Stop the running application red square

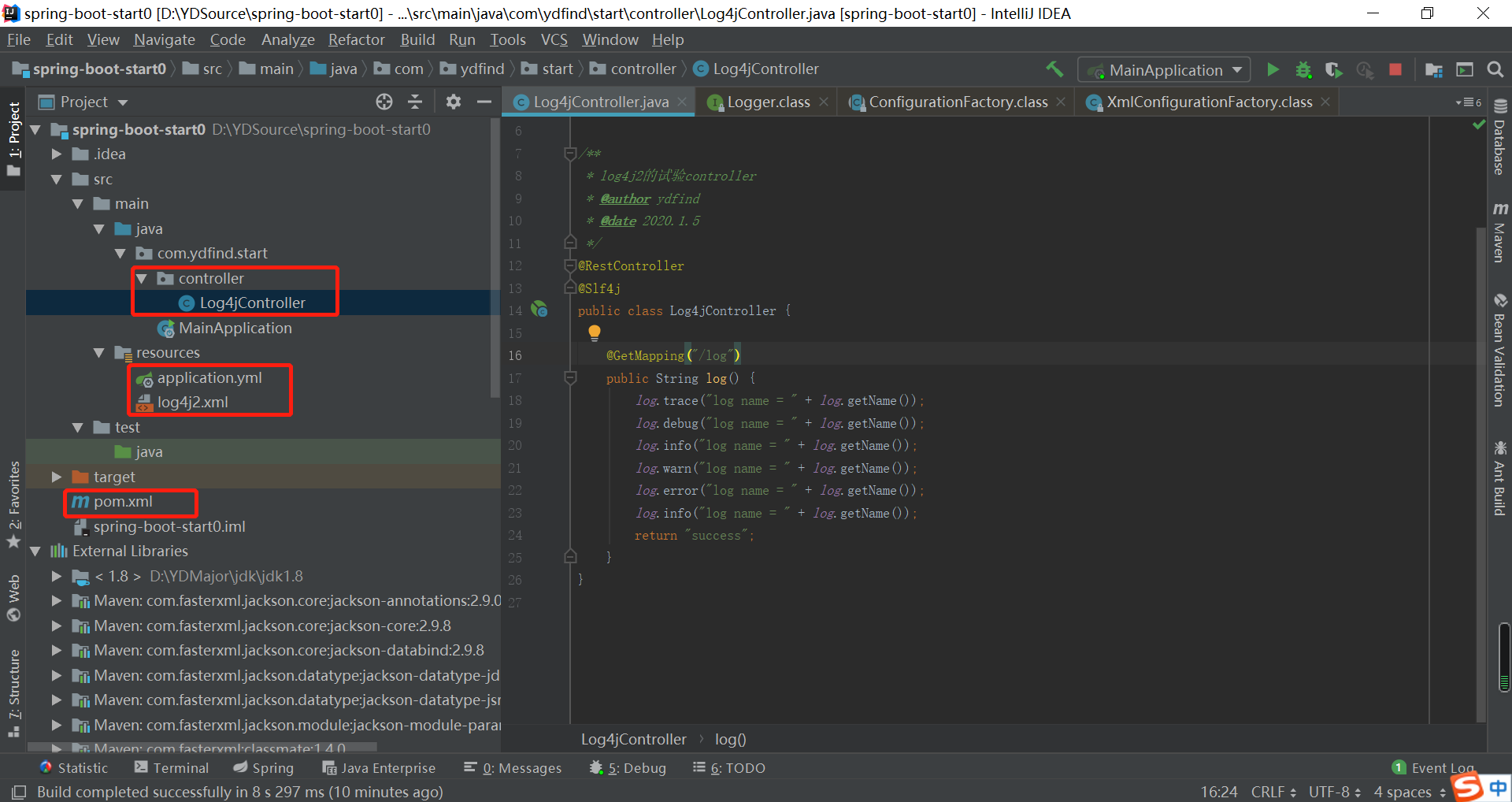pyautogui.click(x=1395, y=69)
